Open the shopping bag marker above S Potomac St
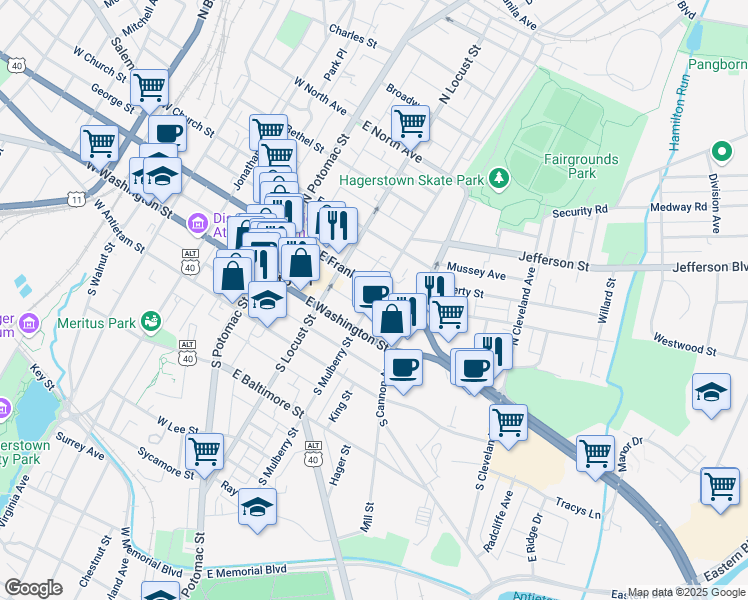The width and height of the screenshot is (748, 600). tap(232, 277)
